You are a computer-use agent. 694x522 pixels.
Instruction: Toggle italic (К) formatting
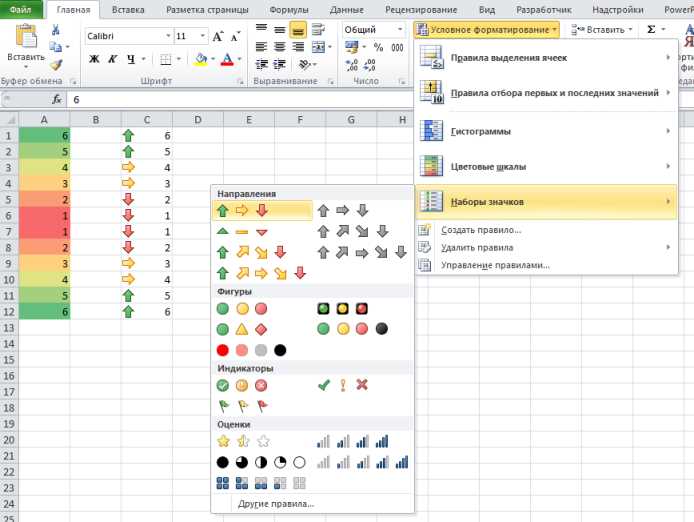tap(112, 59)
